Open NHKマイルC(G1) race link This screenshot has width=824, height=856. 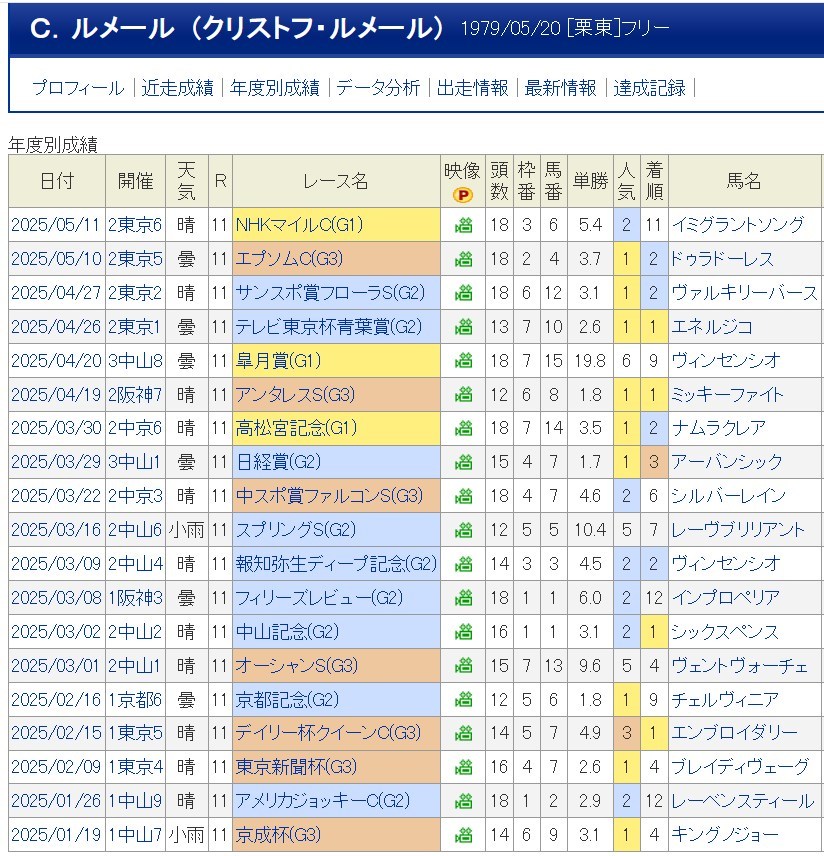299,225
